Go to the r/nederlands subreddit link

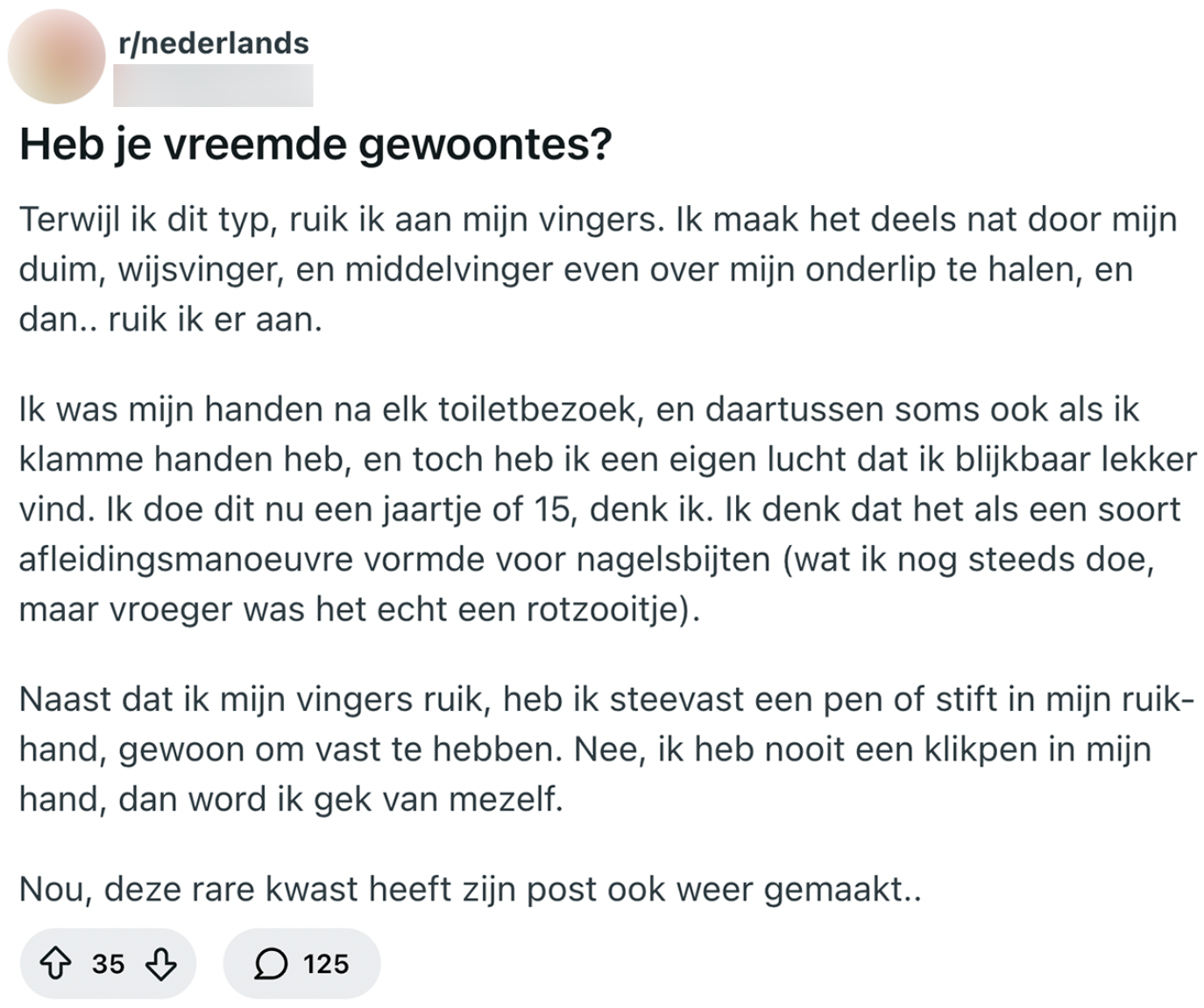(x=214, y=43)
